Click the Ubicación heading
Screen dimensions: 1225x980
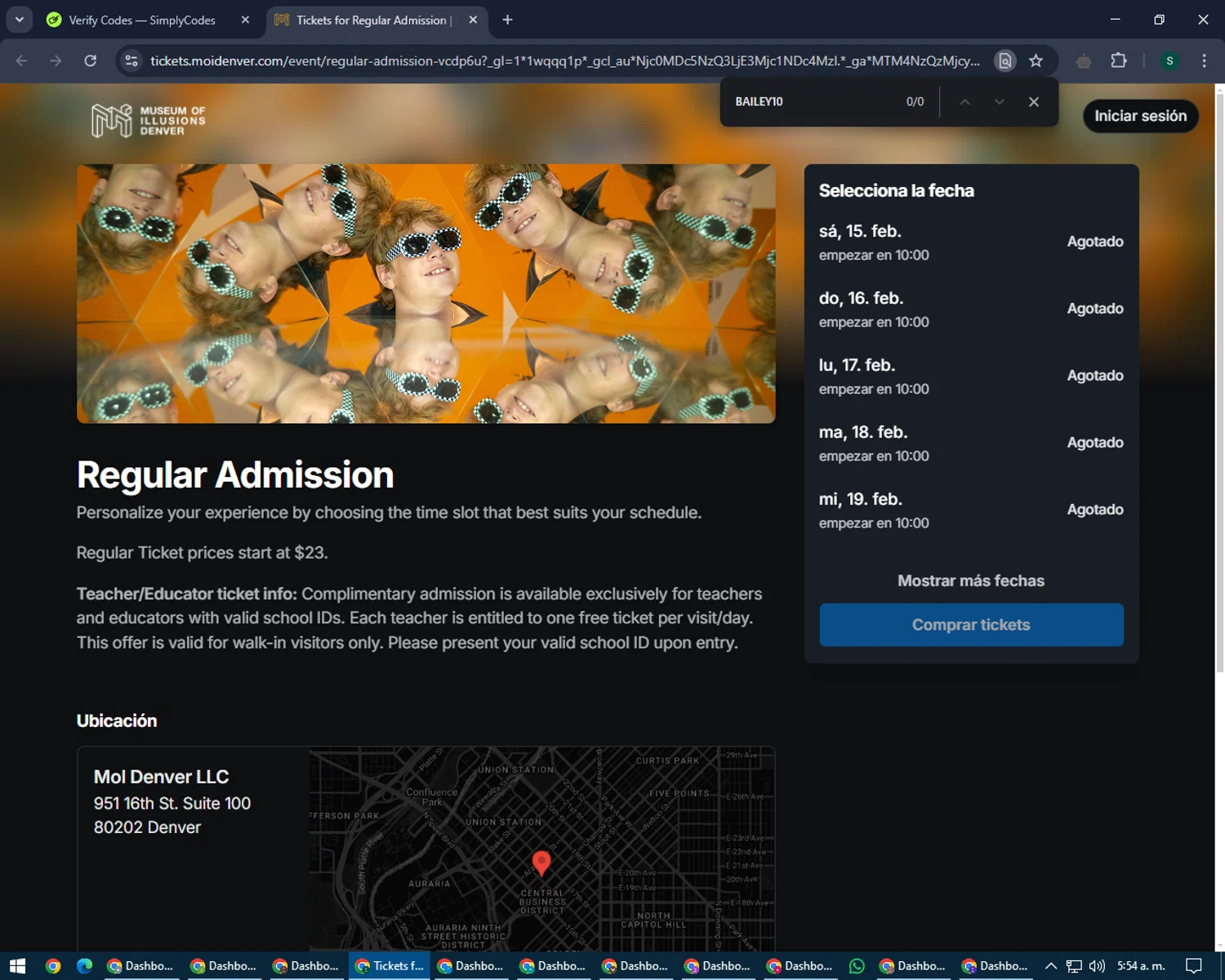(117, 720)
